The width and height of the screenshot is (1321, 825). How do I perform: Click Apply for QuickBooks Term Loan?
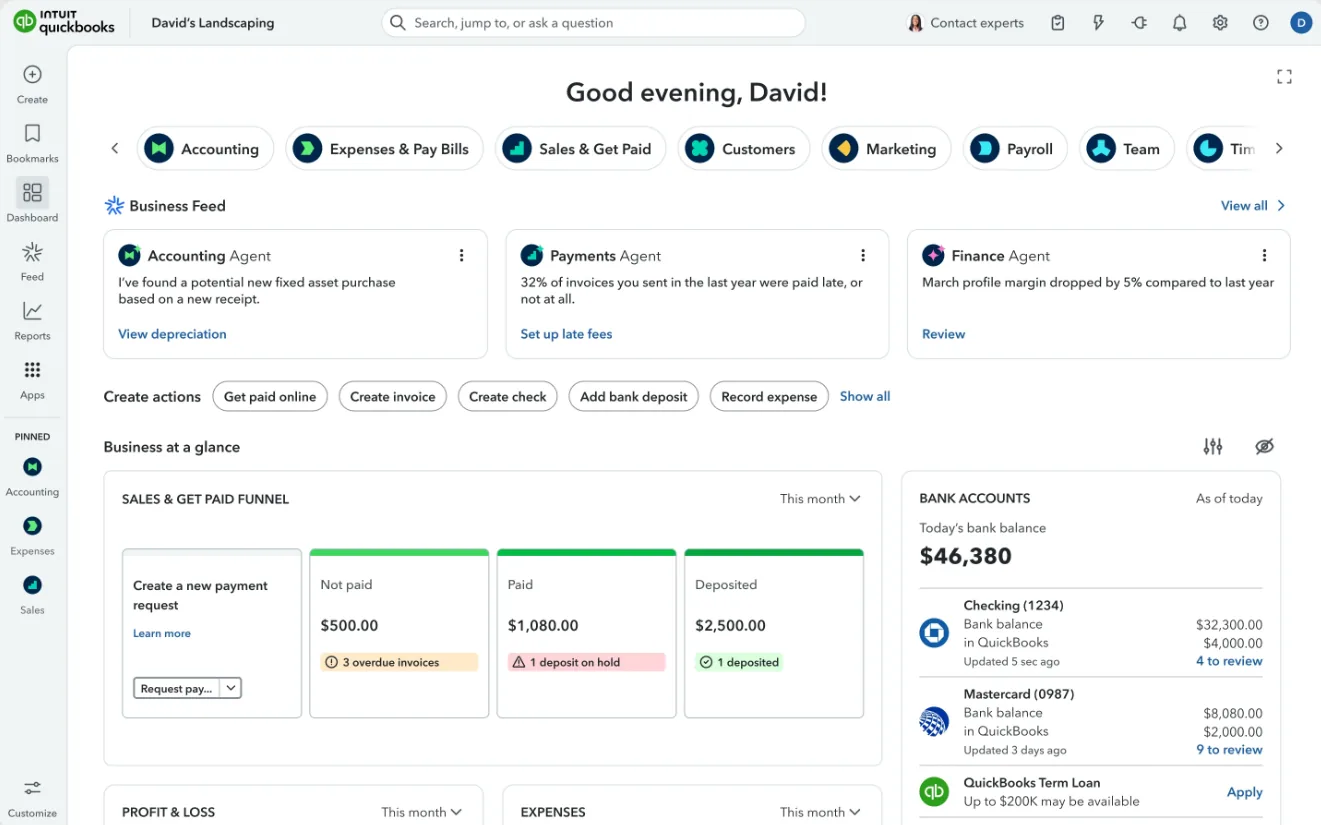(1245, 792)
